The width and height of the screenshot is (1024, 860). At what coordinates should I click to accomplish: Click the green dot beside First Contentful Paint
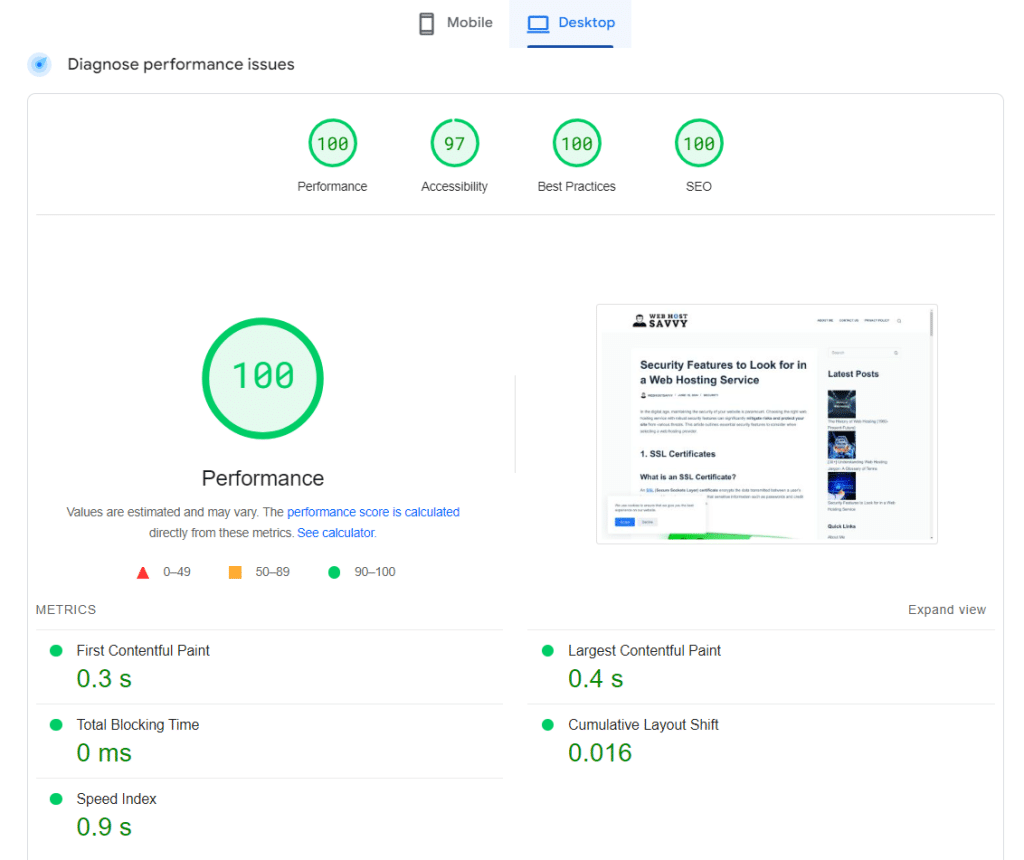point(57,650)
